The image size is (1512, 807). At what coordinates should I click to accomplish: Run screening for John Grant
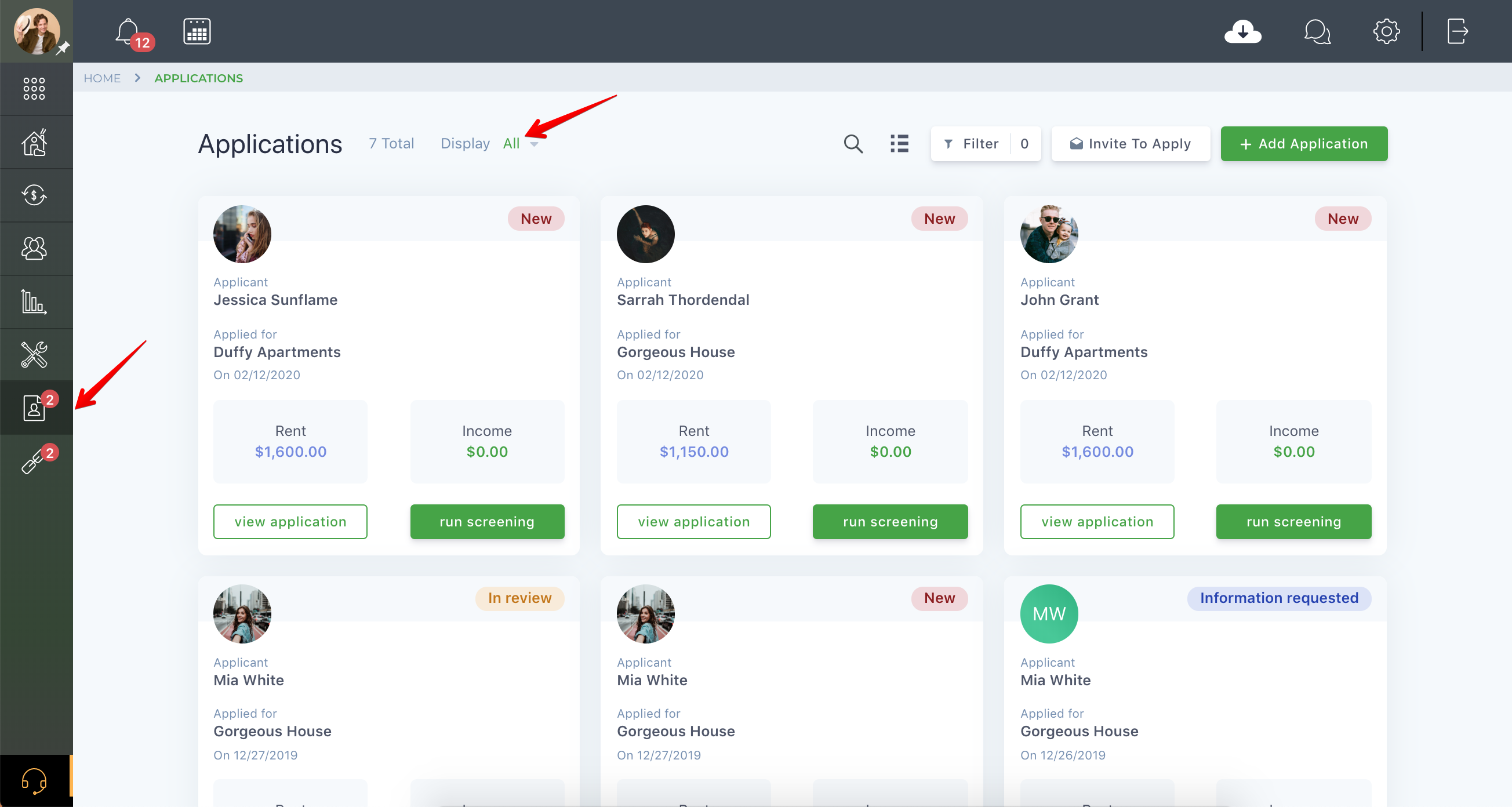(1293, 522)
